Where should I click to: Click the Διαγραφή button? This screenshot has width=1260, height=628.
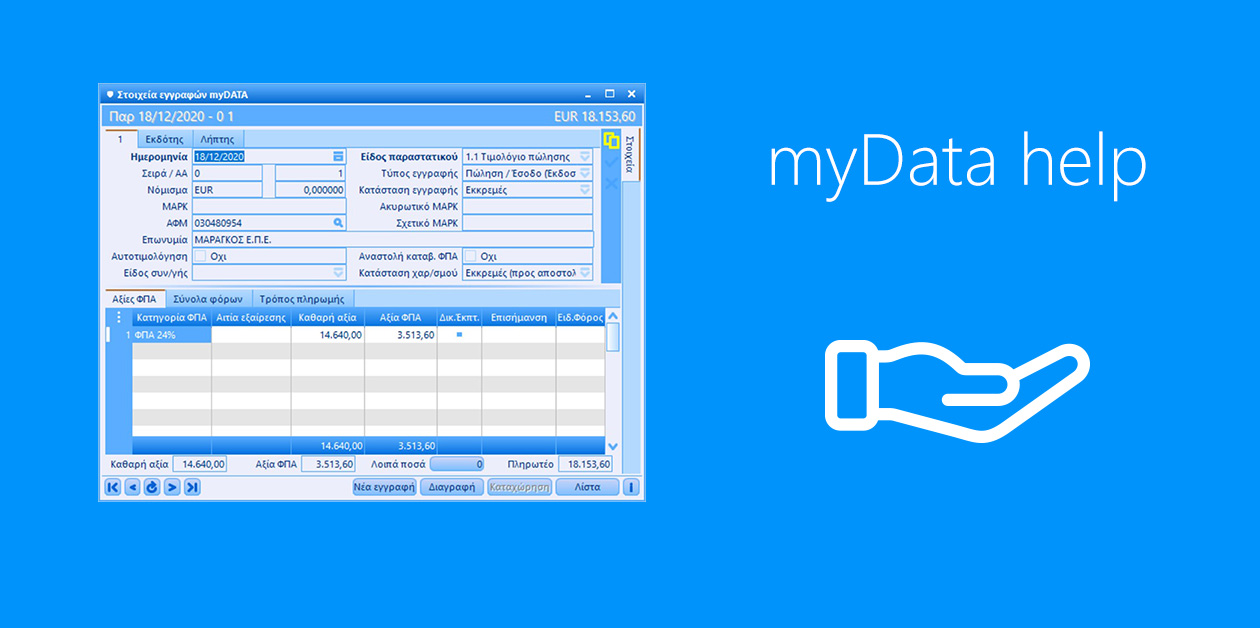click(x=452, y=487)
